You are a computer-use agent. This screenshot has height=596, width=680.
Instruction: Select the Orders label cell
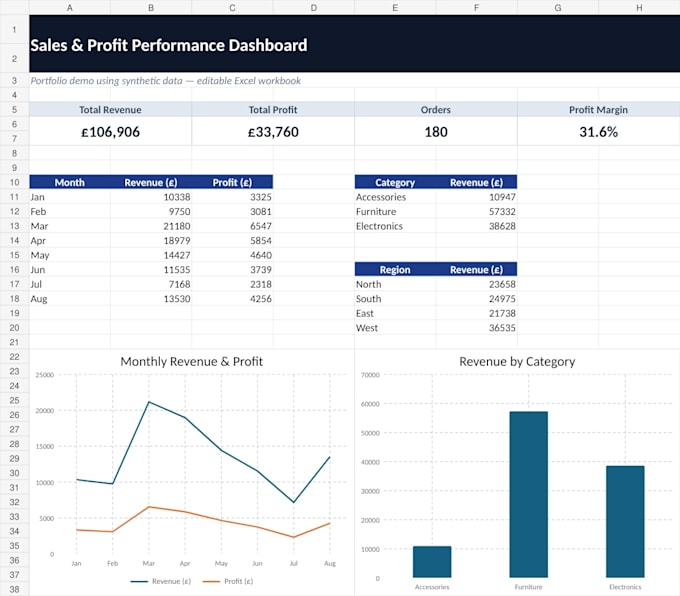coord(435,110)
